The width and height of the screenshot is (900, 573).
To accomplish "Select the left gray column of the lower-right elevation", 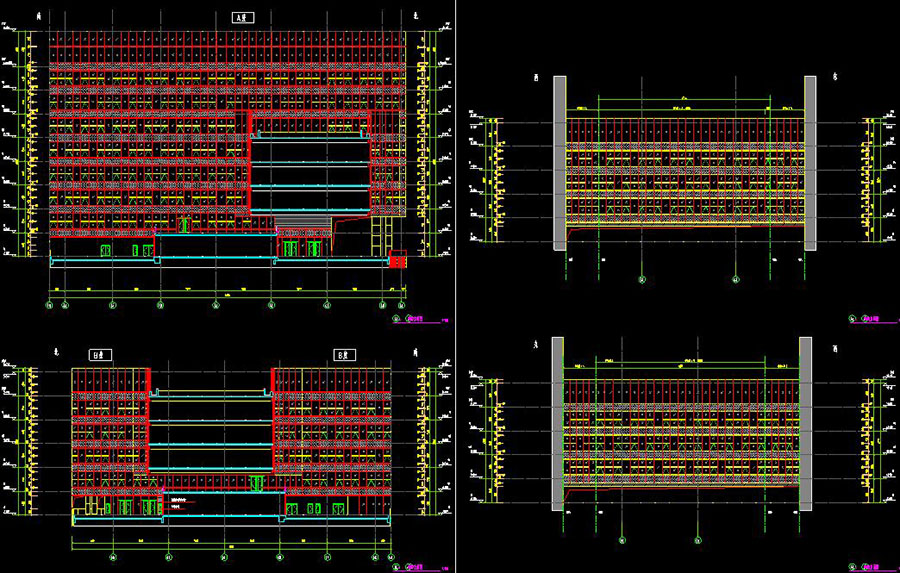I will coord(558,424).
